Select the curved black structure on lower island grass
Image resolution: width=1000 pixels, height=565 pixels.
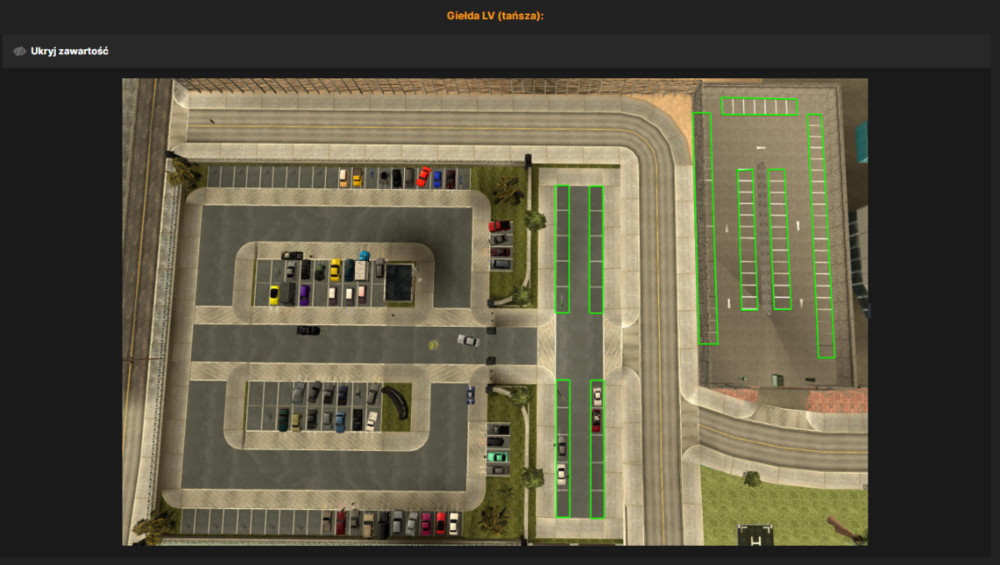pyautogui.click(x=397, y=402)
